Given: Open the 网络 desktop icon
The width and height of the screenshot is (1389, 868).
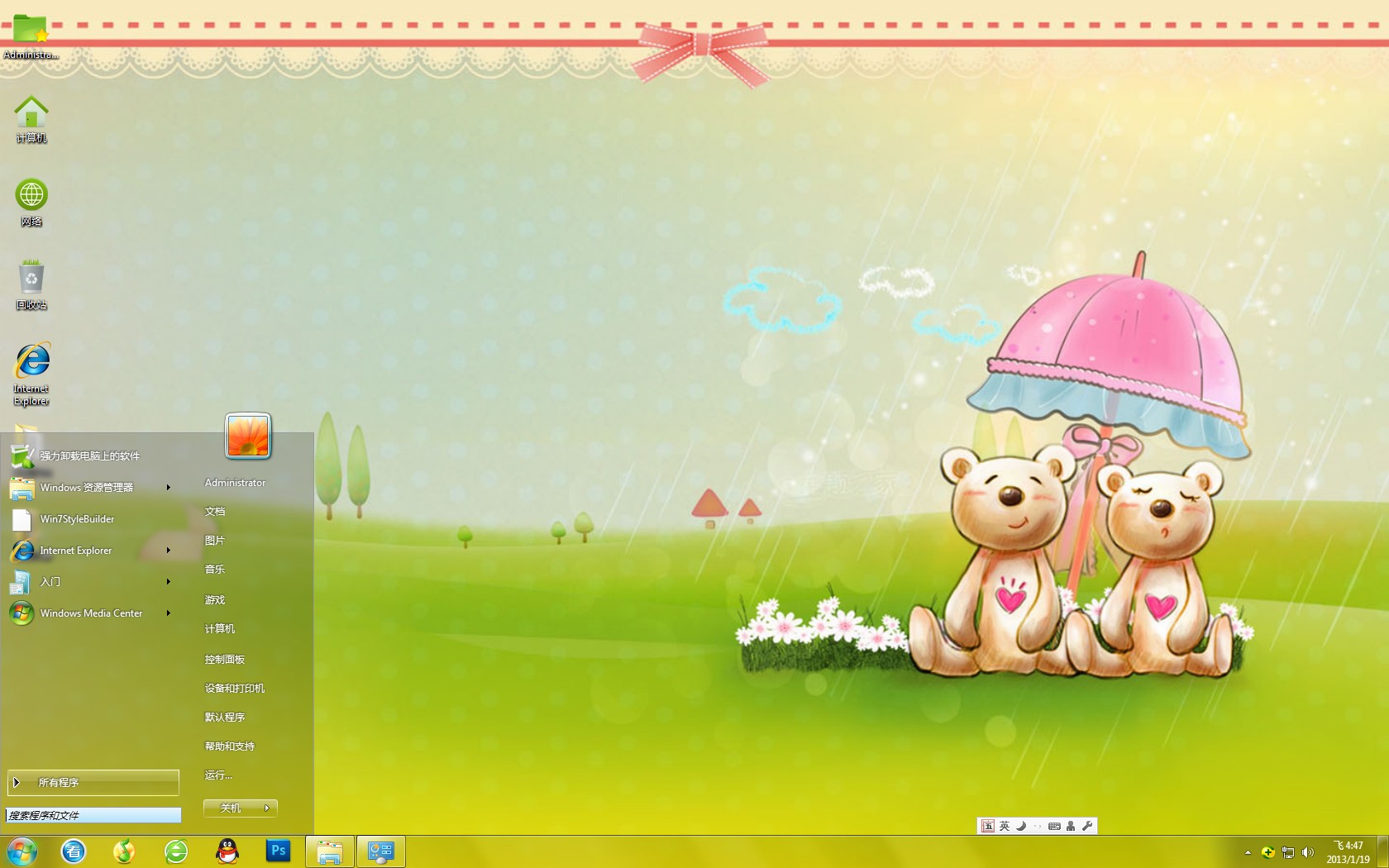Looking at the screenshot, I should [x=31, y=203].
